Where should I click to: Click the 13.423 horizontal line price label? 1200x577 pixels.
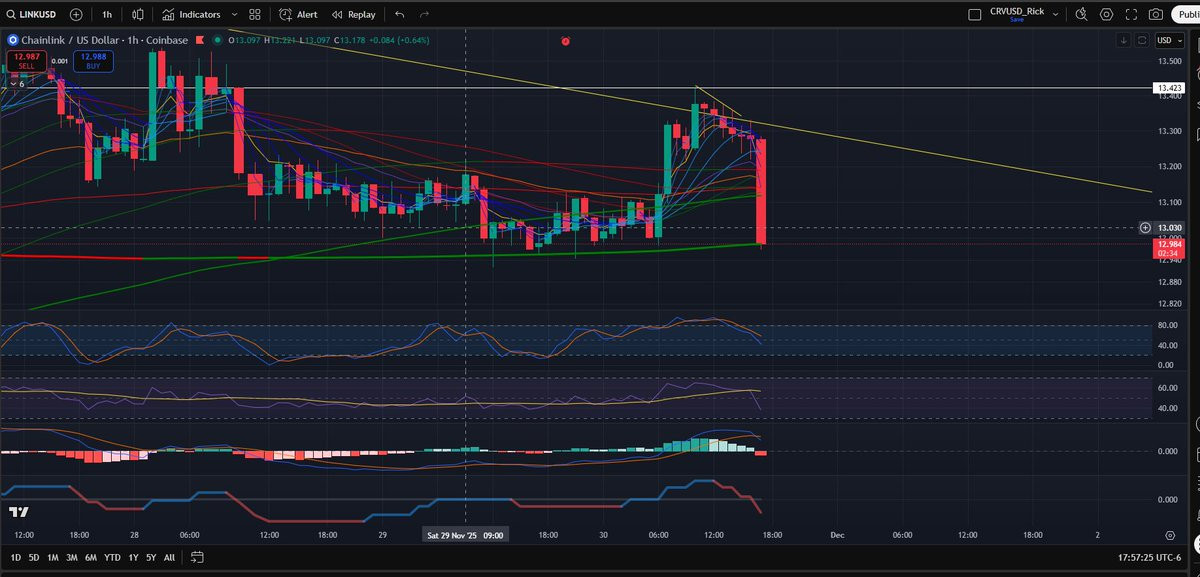[x=1169, y=88]
